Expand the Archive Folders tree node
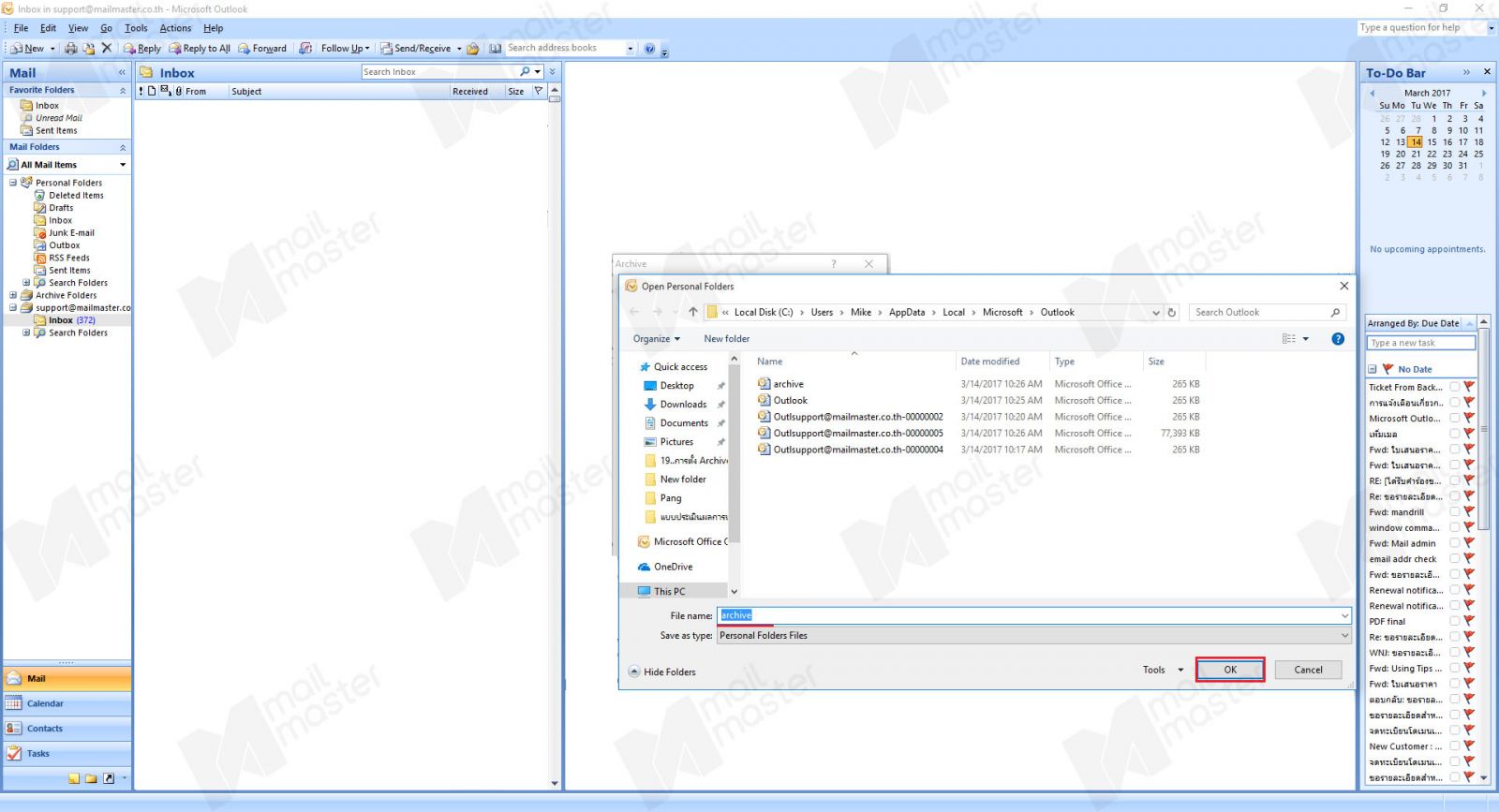 point(13,295)
